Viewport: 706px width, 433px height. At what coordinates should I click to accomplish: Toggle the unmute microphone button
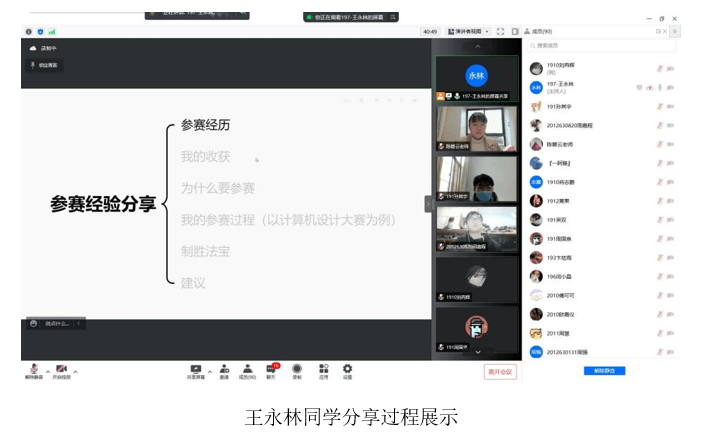(x=34, y=369)
